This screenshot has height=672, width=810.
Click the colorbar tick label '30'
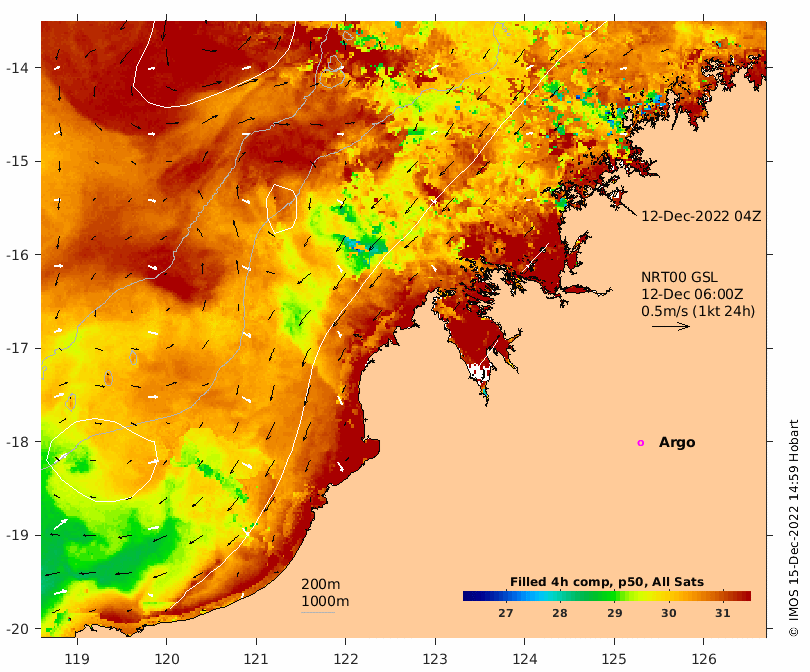pos(668,613)
